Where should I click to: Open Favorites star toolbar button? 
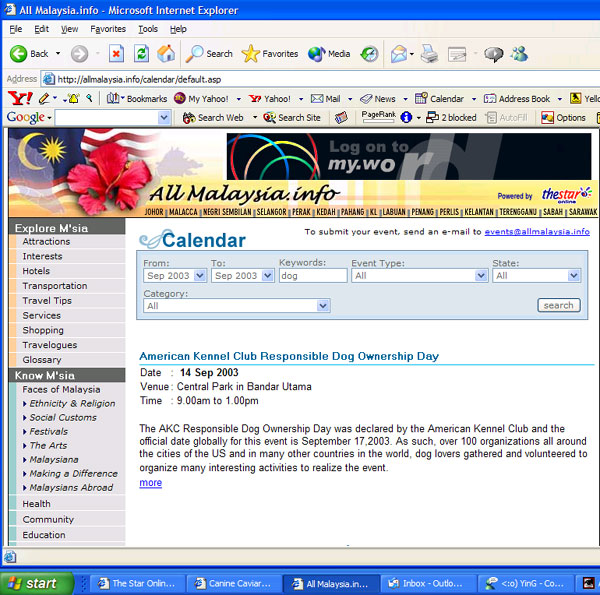pos(270,54)
